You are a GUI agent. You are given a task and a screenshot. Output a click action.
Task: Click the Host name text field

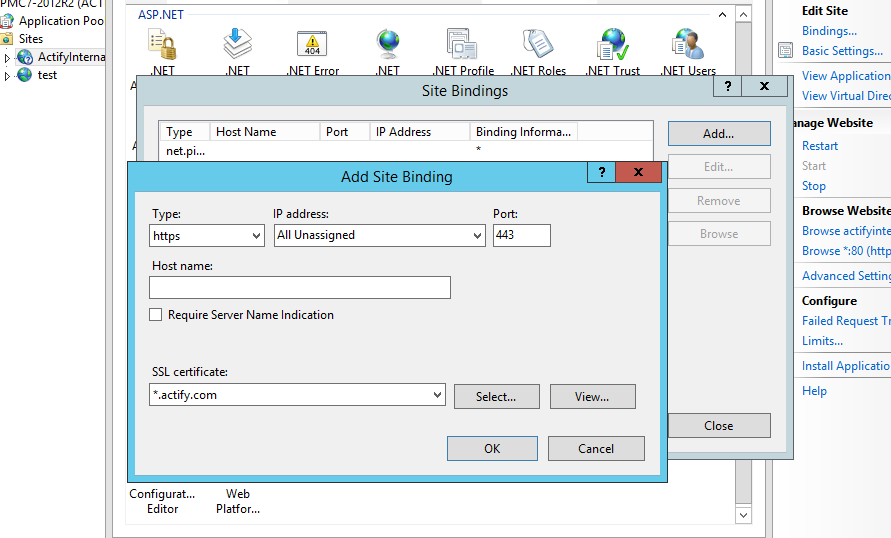click(x=300, y=288)
